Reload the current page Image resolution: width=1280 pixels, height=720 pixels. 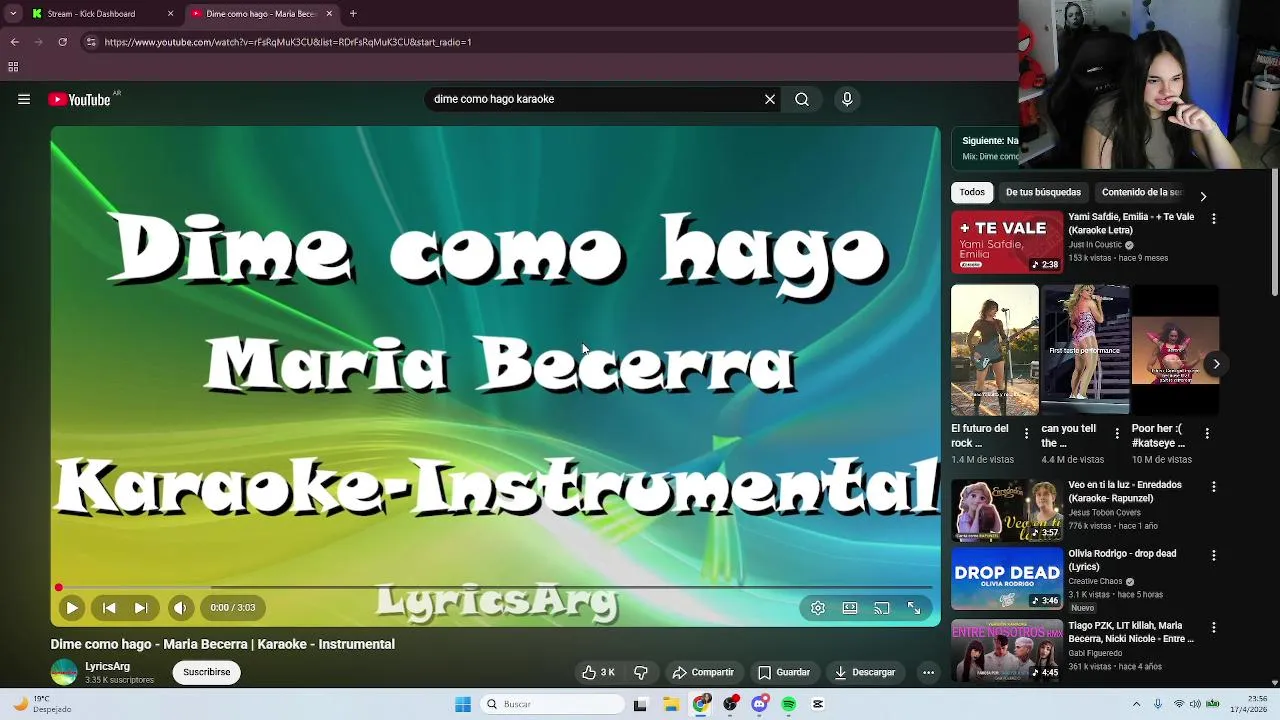[62, 42]
